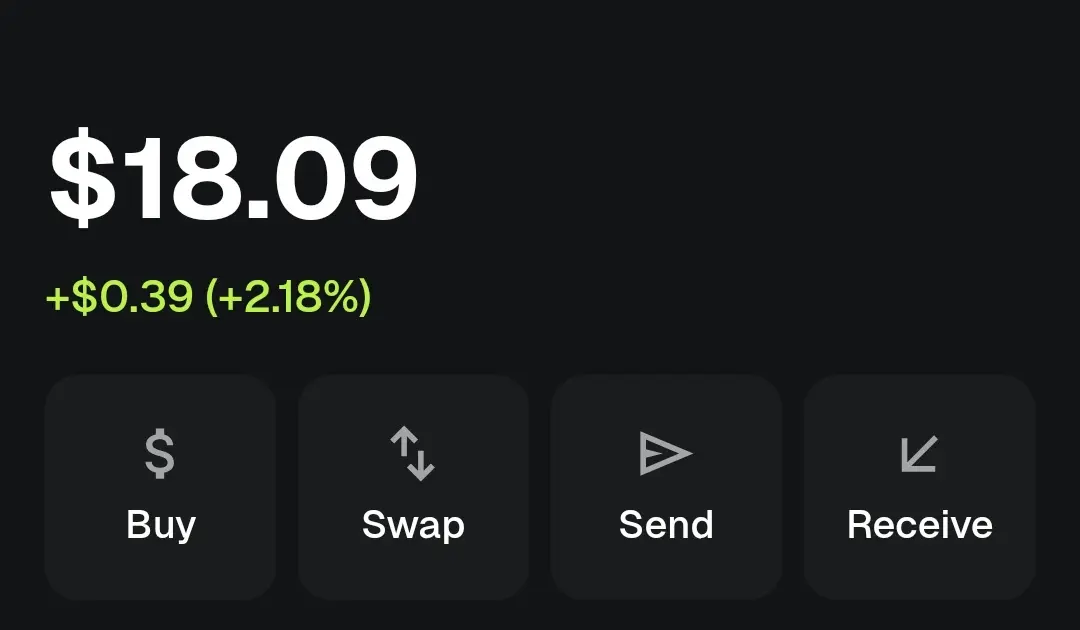1080x630 pixels.
Task: Click the $18.09 total balance
Action: click(233, 178)
